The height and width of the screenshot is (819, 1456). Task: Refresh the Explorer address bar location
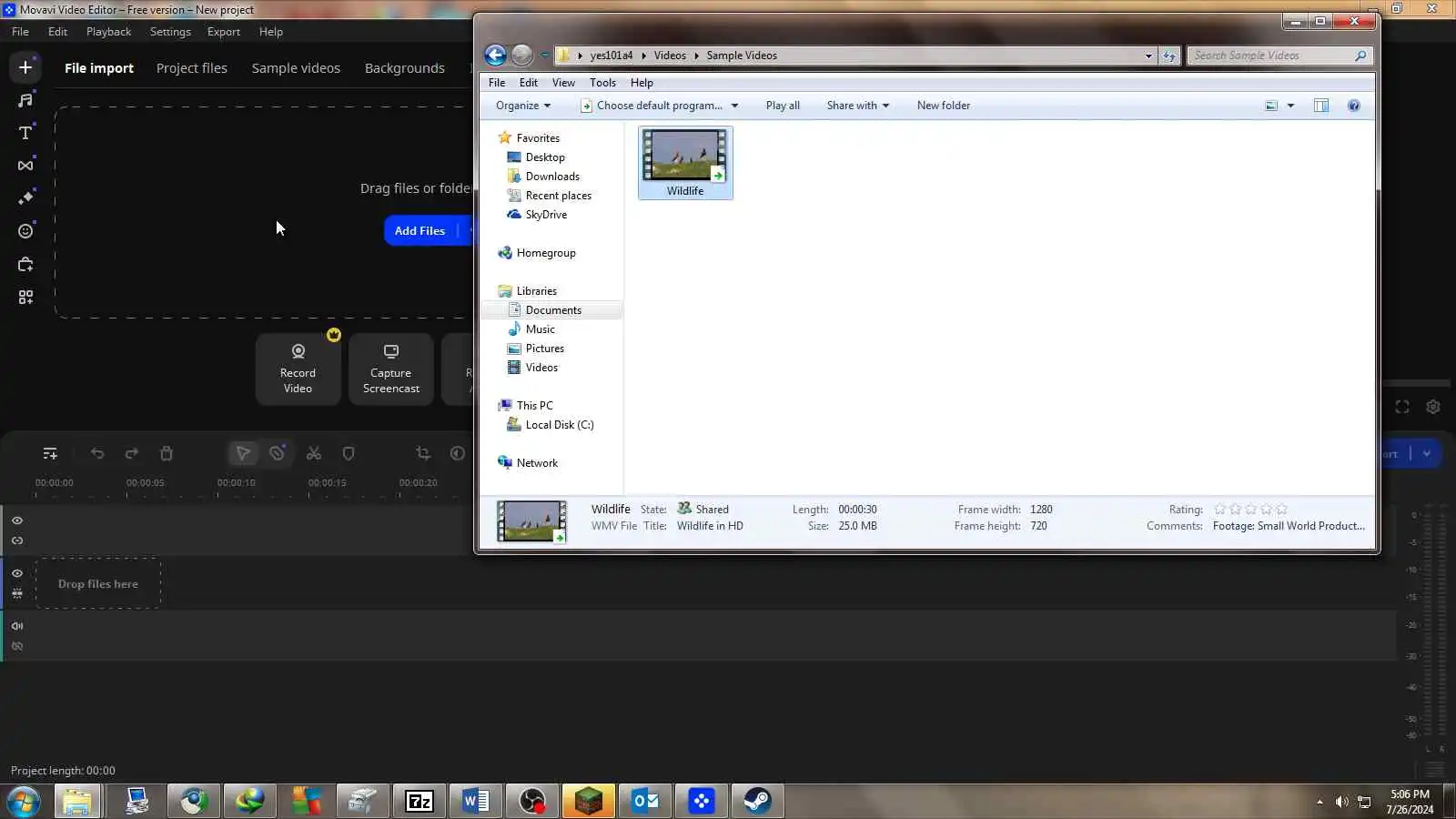coord(1169,56)
